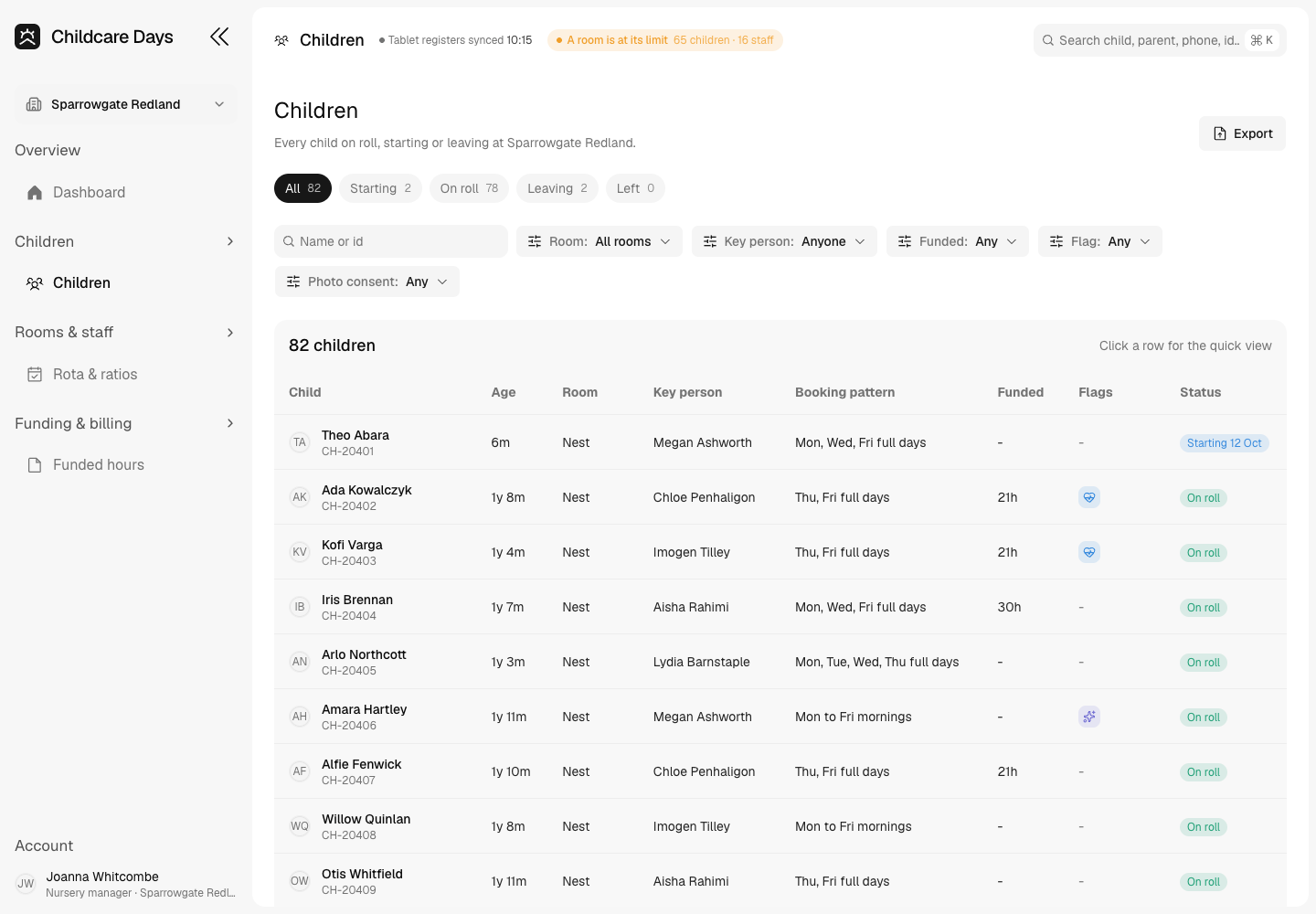Click the search magnifier icon in top bar

coord(1048,40)
